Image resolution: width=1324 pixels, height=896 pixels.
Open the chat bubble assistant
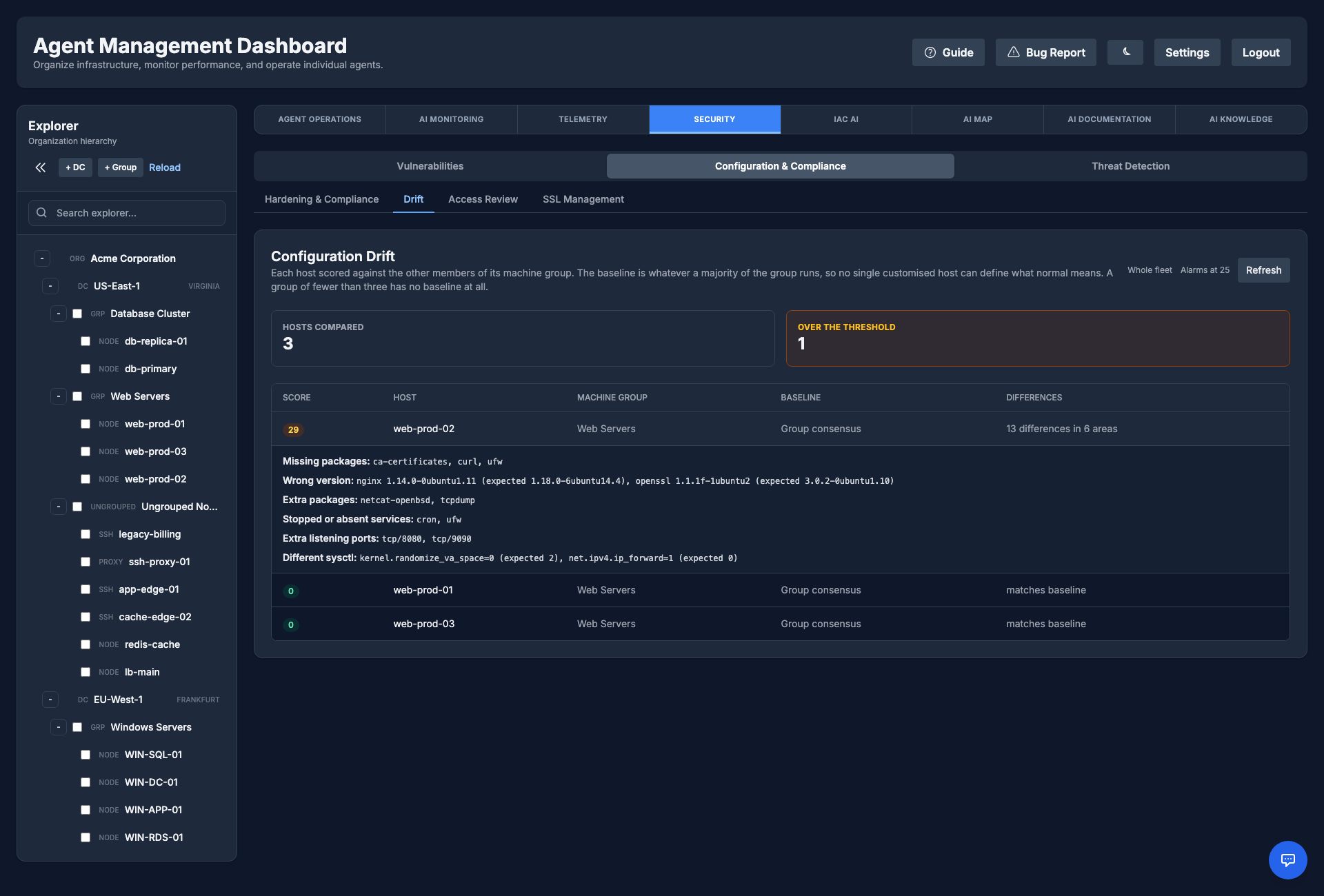[x=1288, y=860]
